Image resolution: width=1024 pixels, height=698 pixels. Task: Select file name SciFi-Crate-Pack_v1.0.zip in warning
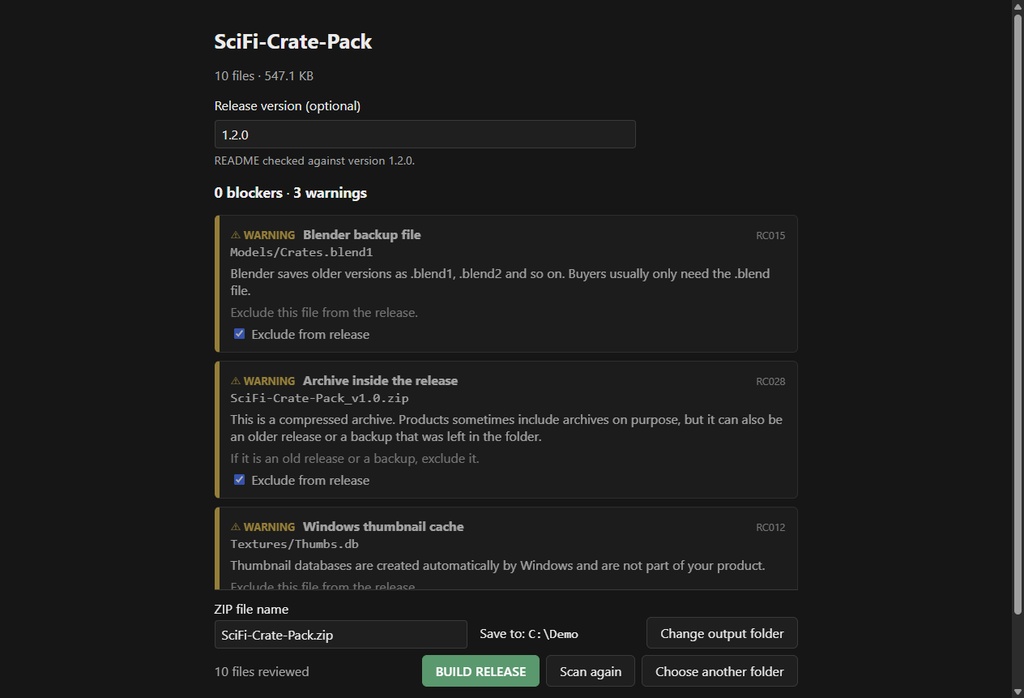319,398
